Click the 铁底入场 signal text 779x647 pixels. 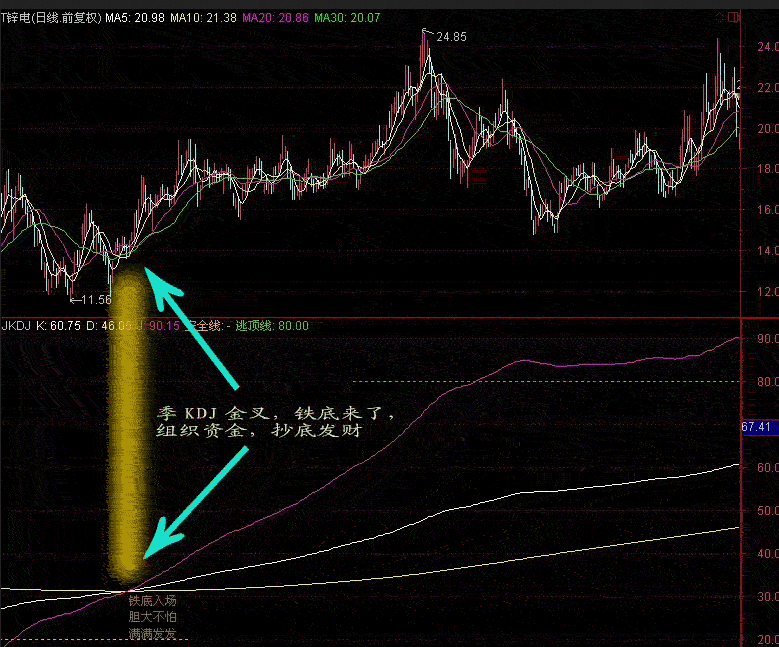153,601
